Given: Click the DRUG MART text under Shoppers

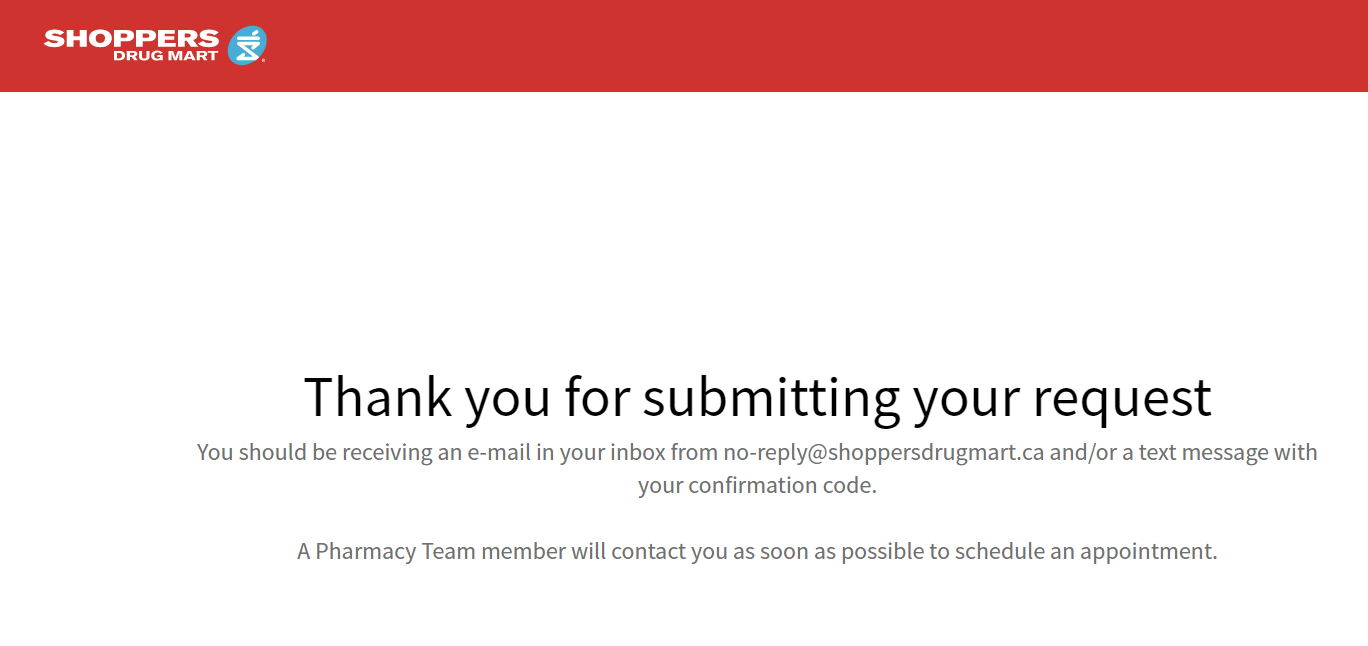Looking at the screenshot, I should coord(165,56).
